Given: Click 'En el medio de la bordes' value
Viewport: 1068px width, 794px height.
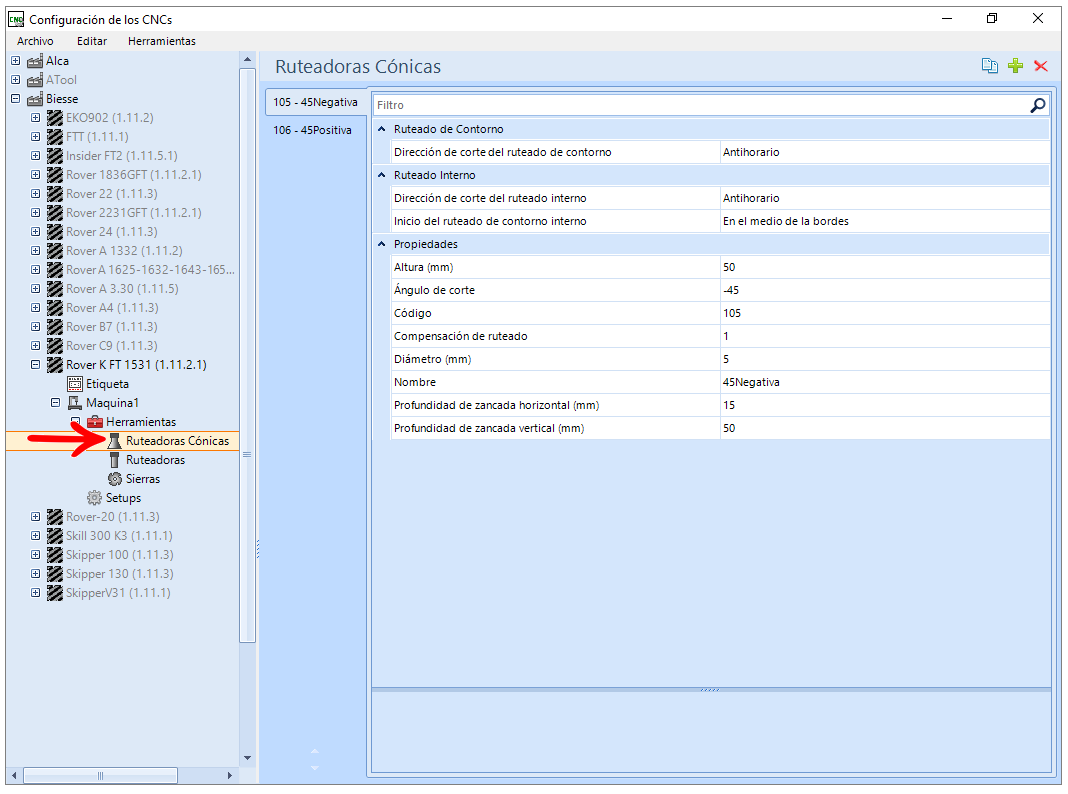Looking at the screenshot, I should point(885,221).
